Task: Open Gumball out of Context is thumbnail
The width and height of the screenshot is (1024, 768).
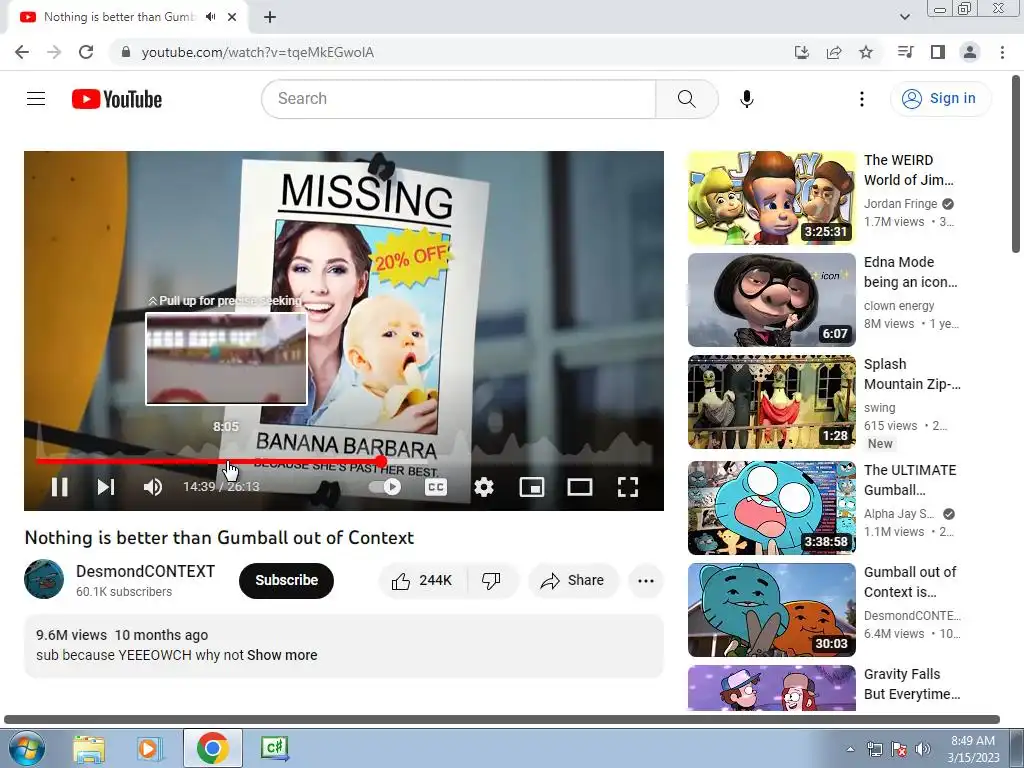Action: 772,610
